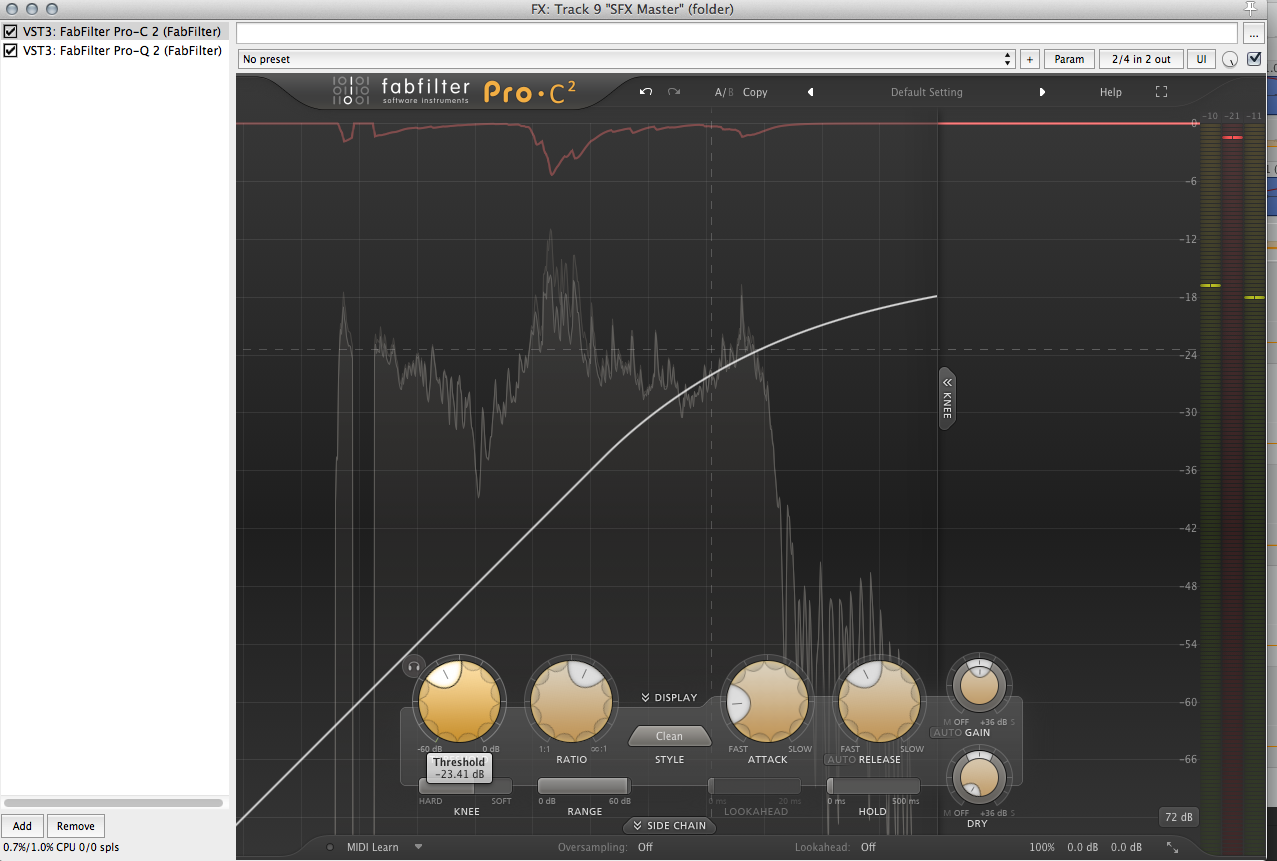Screen dimensions: 1277x861
Task: Click the pin window icon in title bar
Action: [1252, 8]
